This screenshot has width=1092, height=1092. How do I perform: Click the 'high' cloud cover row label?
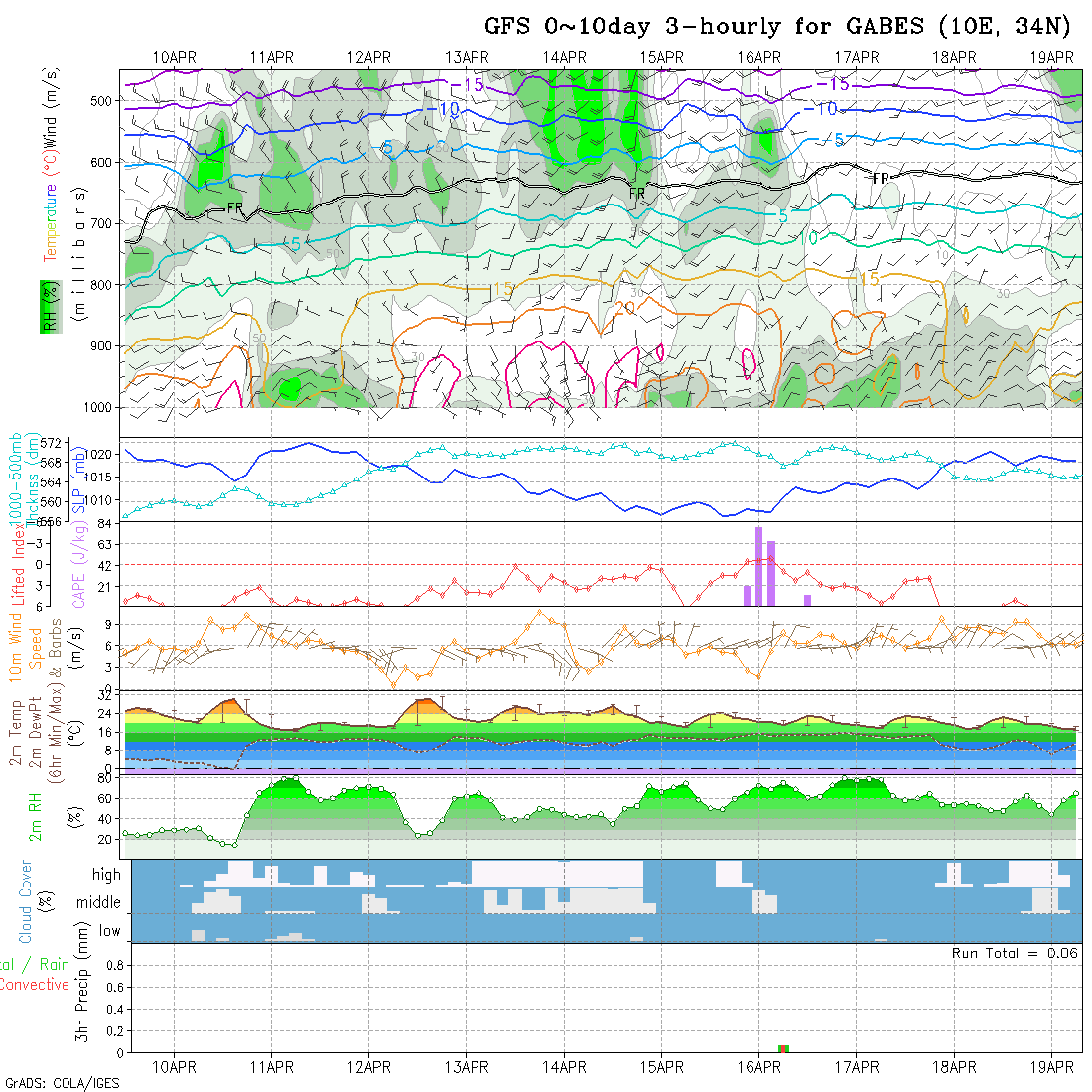pos(106,874)
